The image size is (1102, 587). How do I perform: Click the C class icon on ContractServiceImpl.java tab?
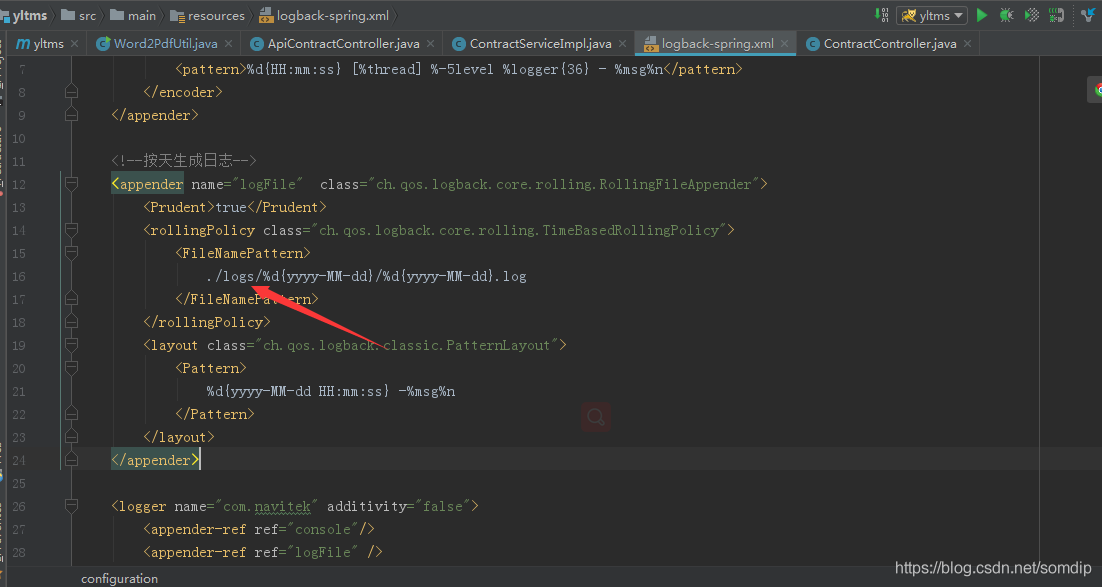[458, 44]
